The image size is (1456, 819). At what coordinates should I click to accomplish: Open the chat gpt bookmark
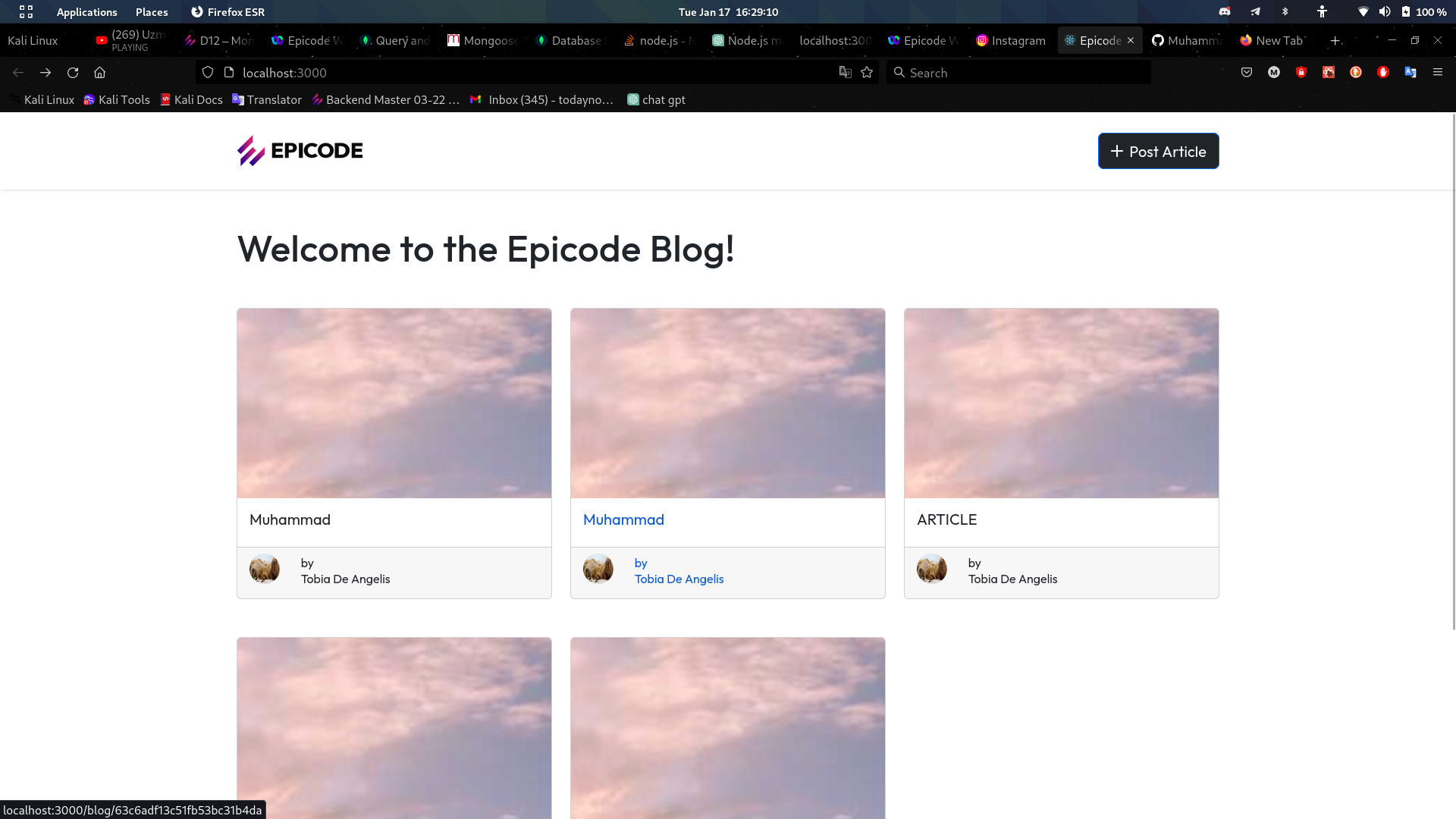click(x=656, y=100)
